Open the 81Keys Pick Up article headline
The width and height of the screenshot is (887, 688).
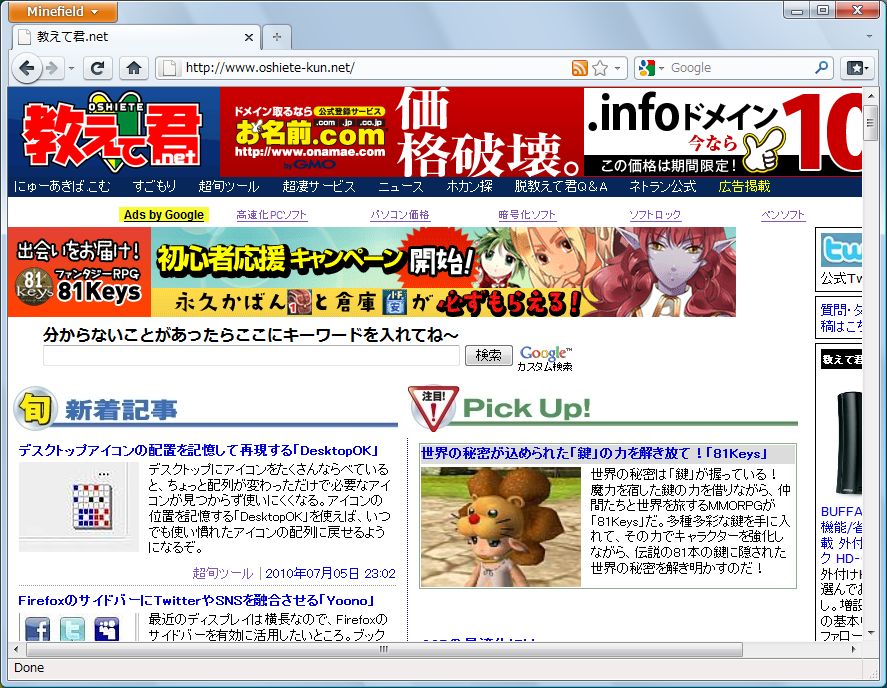pyautogui.click(x=594, y=453)
